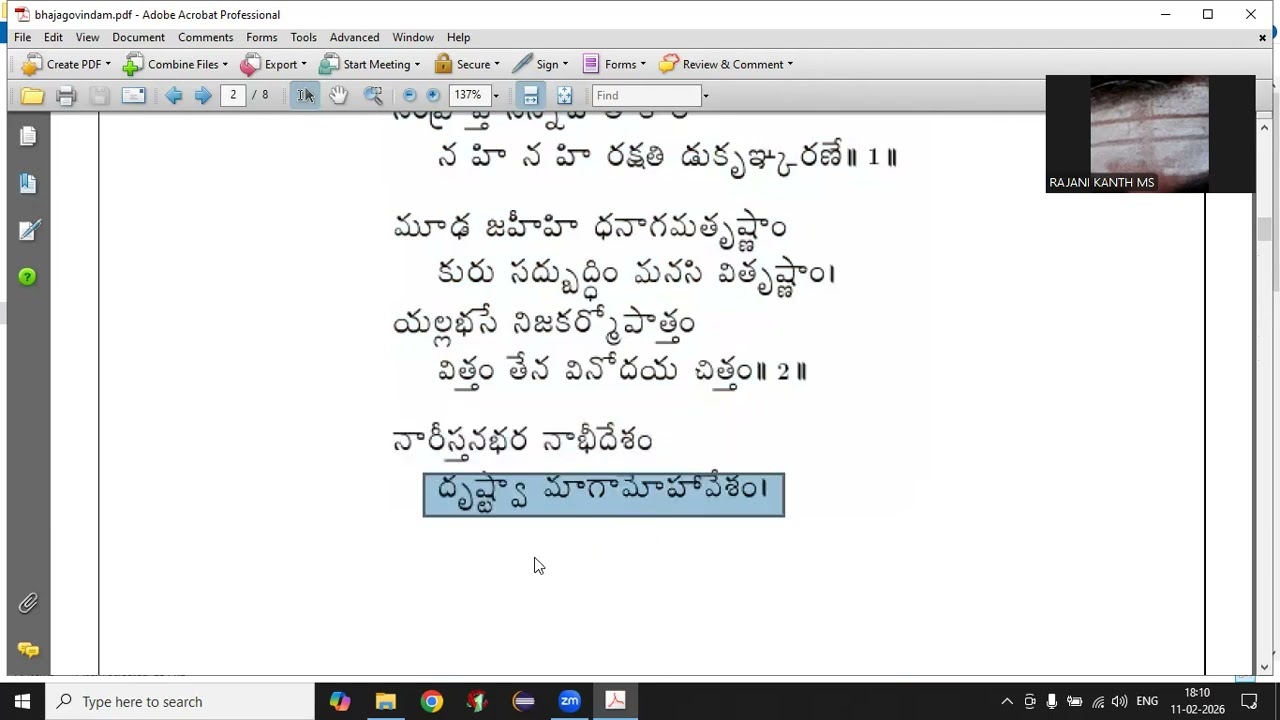Go to previous page with left arrow
1280x720 pixels.
[174, 95]
